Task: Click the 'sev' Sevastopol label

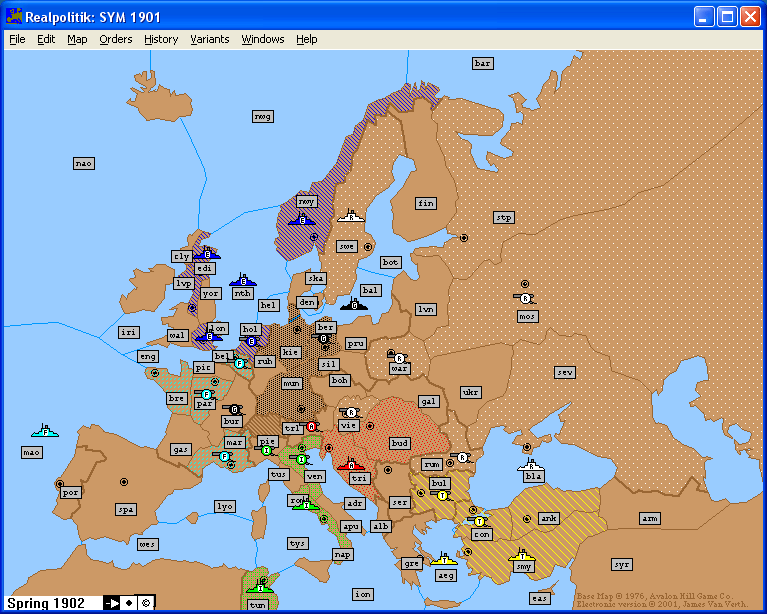Action: (565, 372)
